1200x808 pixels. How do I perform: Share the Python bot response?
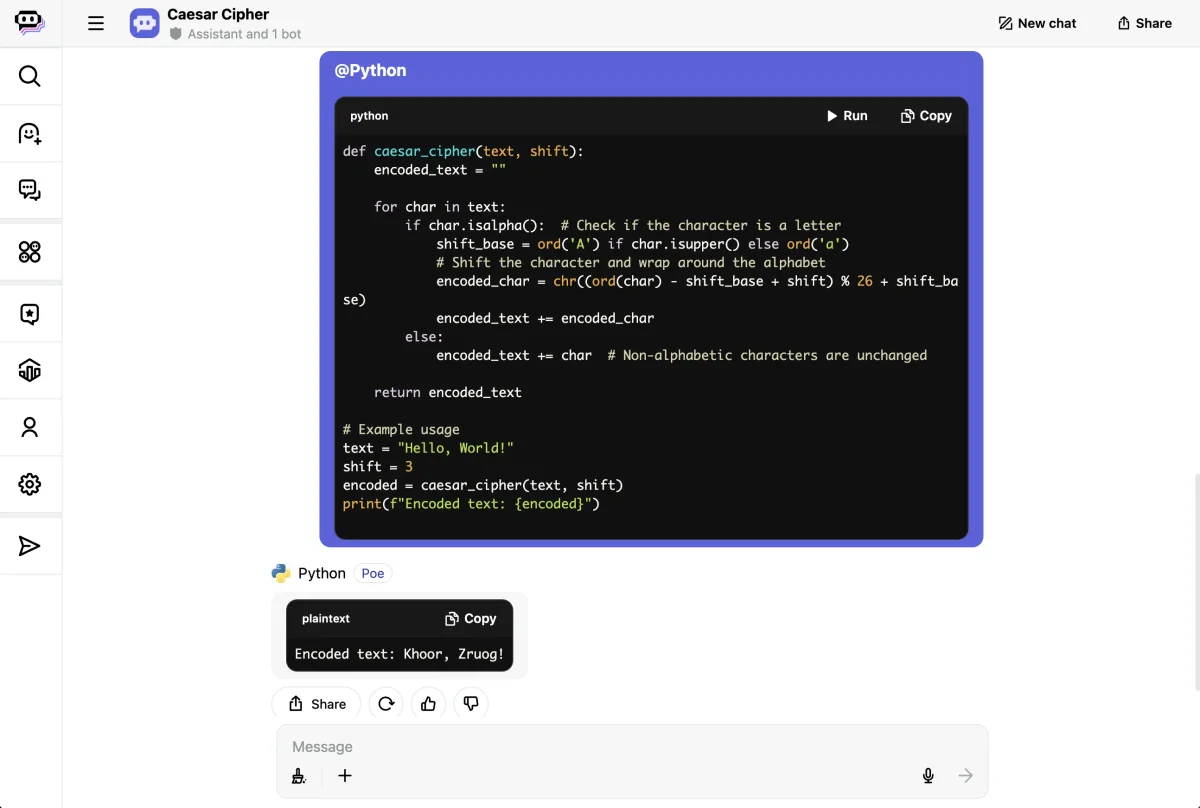click(316, 704)
